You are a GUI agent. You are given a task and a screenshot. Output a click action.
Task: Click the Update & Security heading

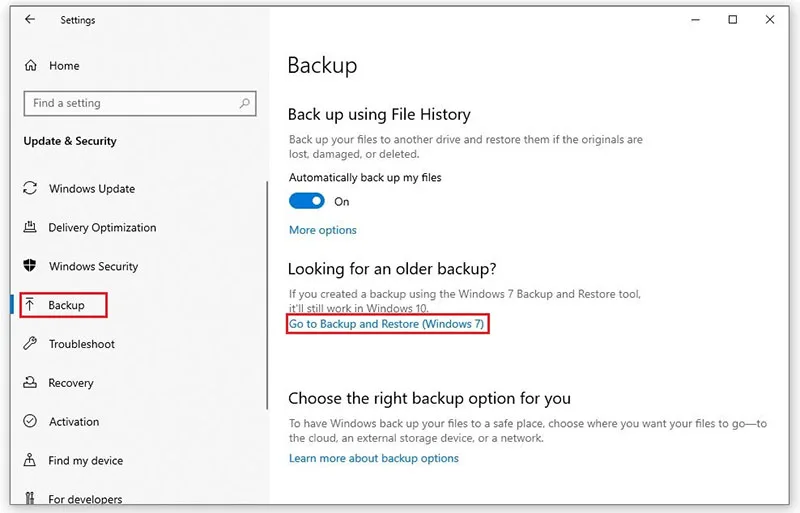click(70, 141)
